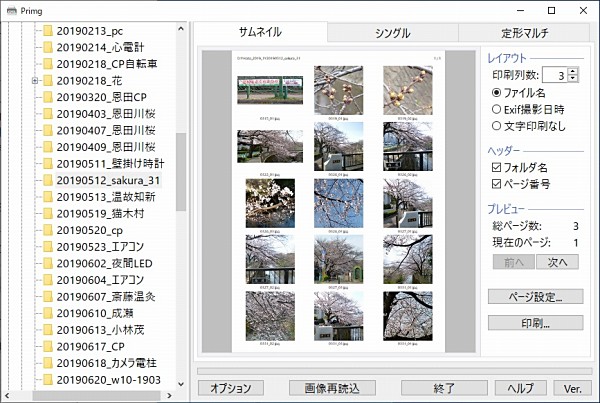Click folder icon beside 20190618_カメラ電柱
Screen dimensions: 600x403
48,363
